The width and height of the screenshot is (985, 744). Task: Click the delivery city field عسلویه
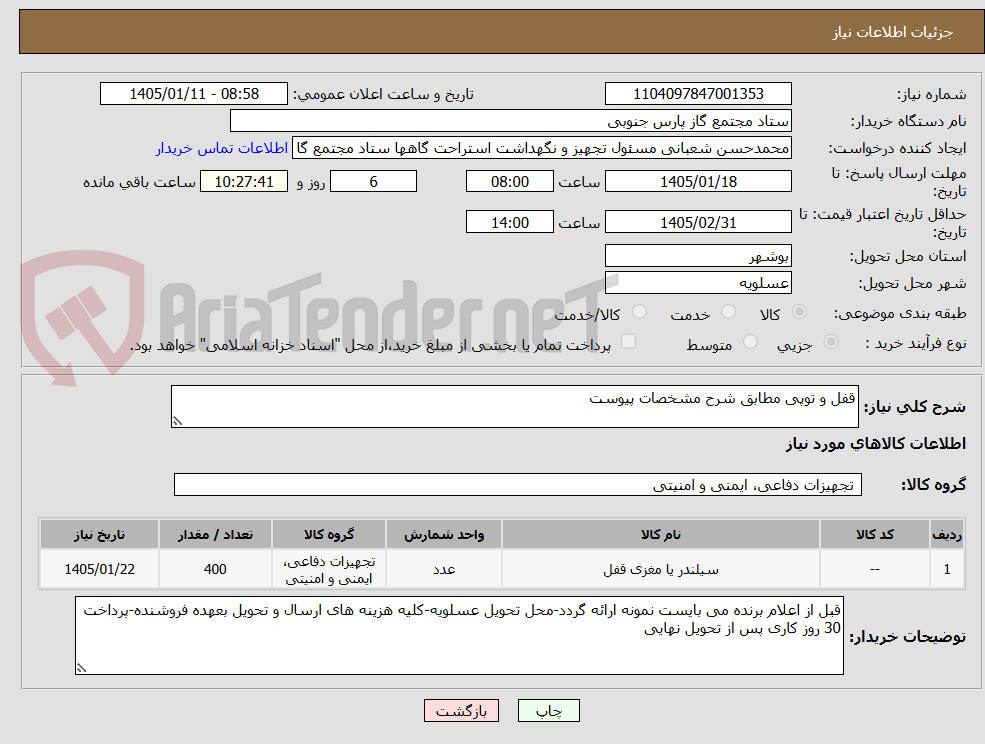tap(698, 283)
